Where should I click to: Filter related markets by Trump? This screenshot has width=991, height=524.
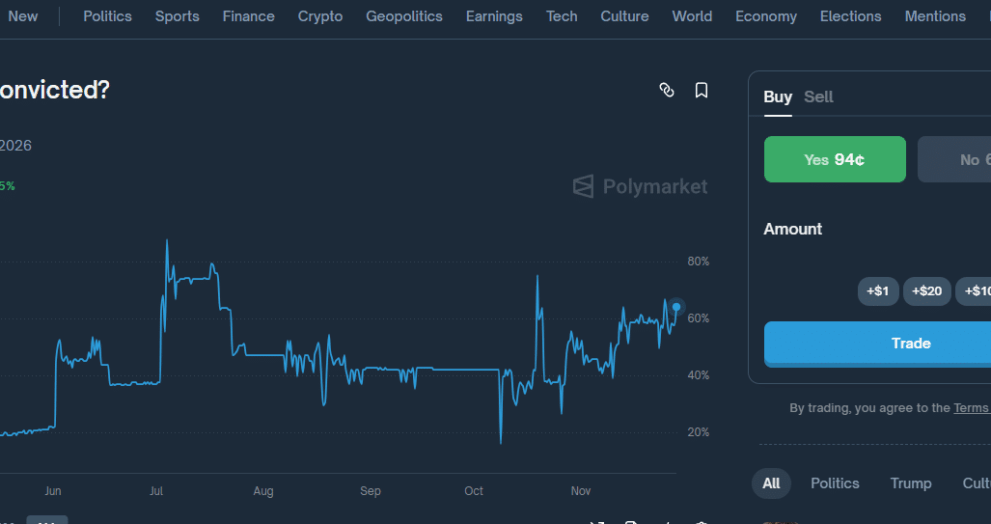pos(910,483)
